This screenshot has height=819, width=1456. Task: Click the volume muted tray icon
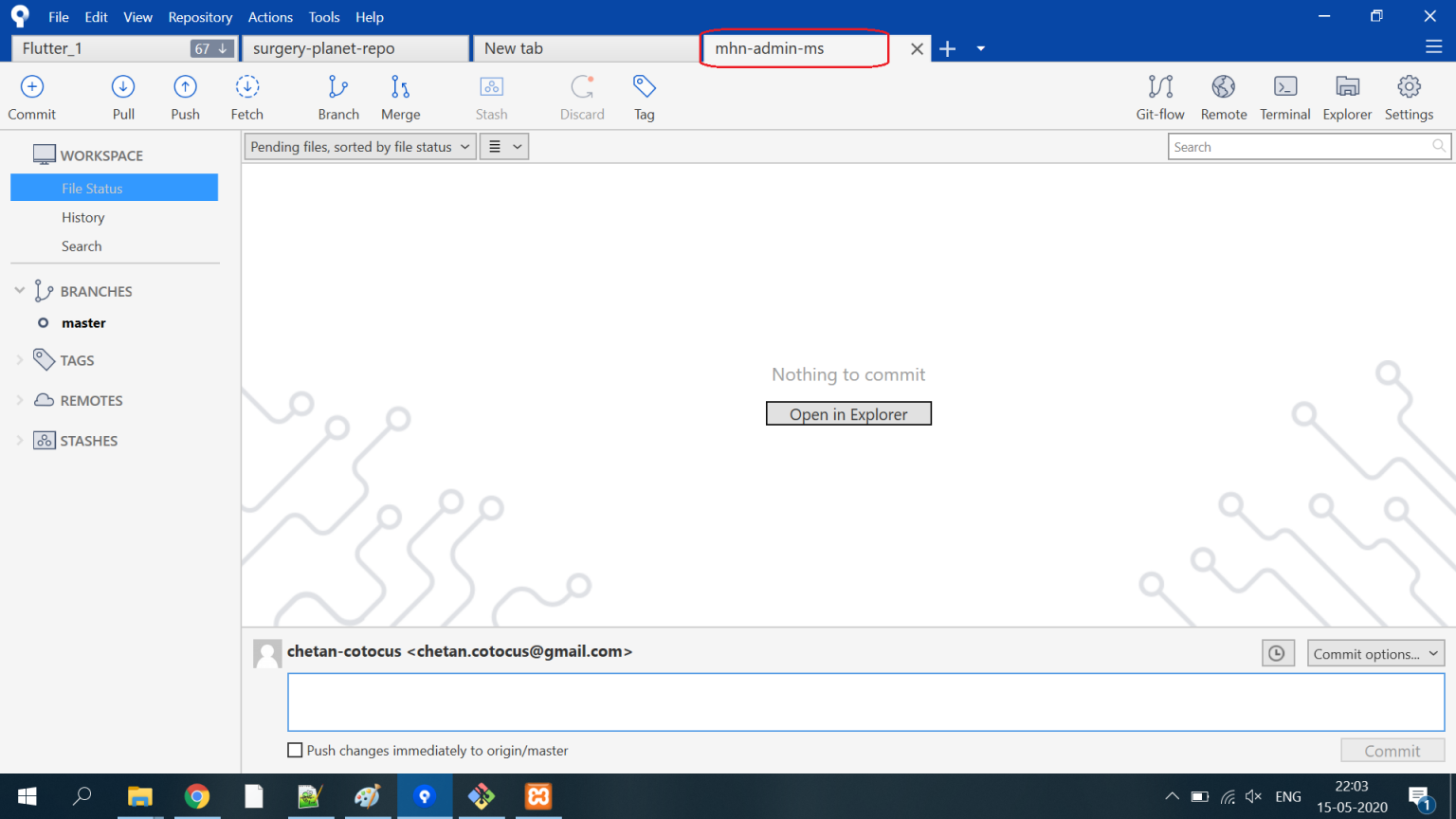click(x=1253, y=796)
